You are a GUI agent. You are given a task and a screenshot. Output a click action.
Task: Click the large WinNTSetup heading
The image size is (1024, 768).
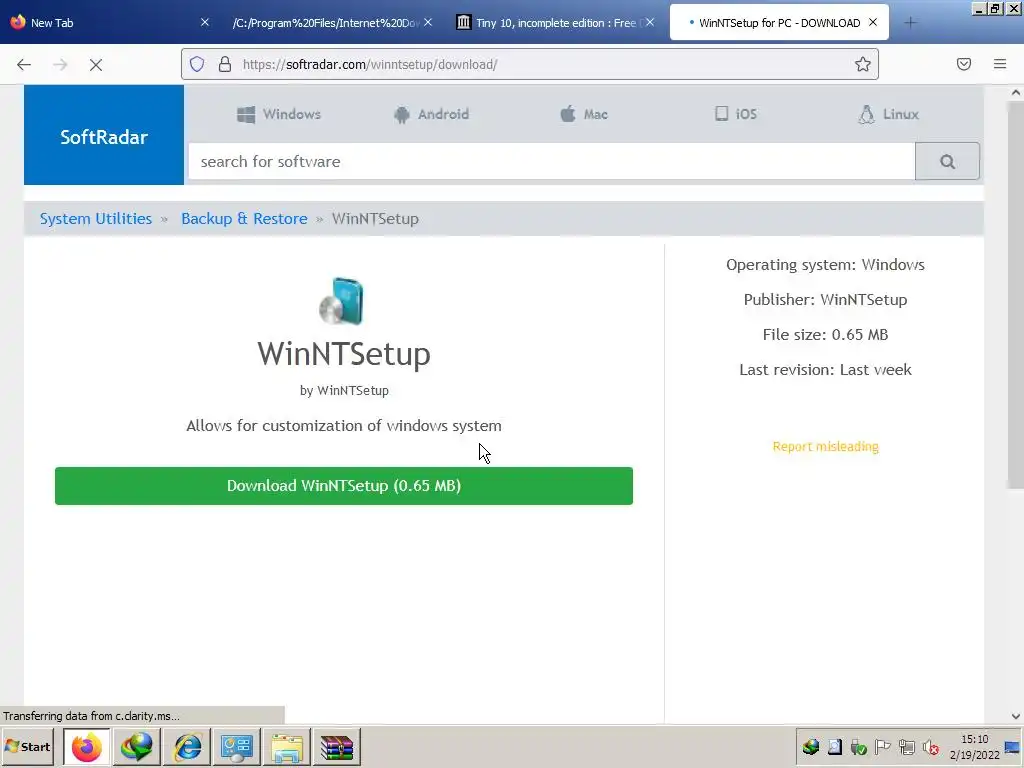click(344, 354)
